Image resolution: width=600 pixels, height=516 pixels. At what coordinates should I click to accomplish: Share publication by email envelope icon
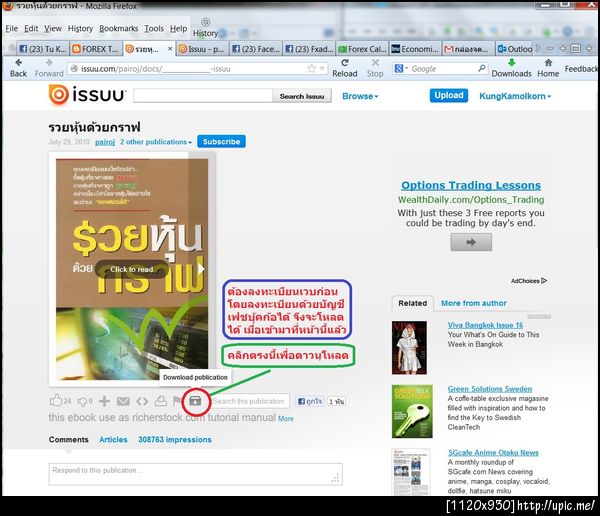[x=123, y=401]
